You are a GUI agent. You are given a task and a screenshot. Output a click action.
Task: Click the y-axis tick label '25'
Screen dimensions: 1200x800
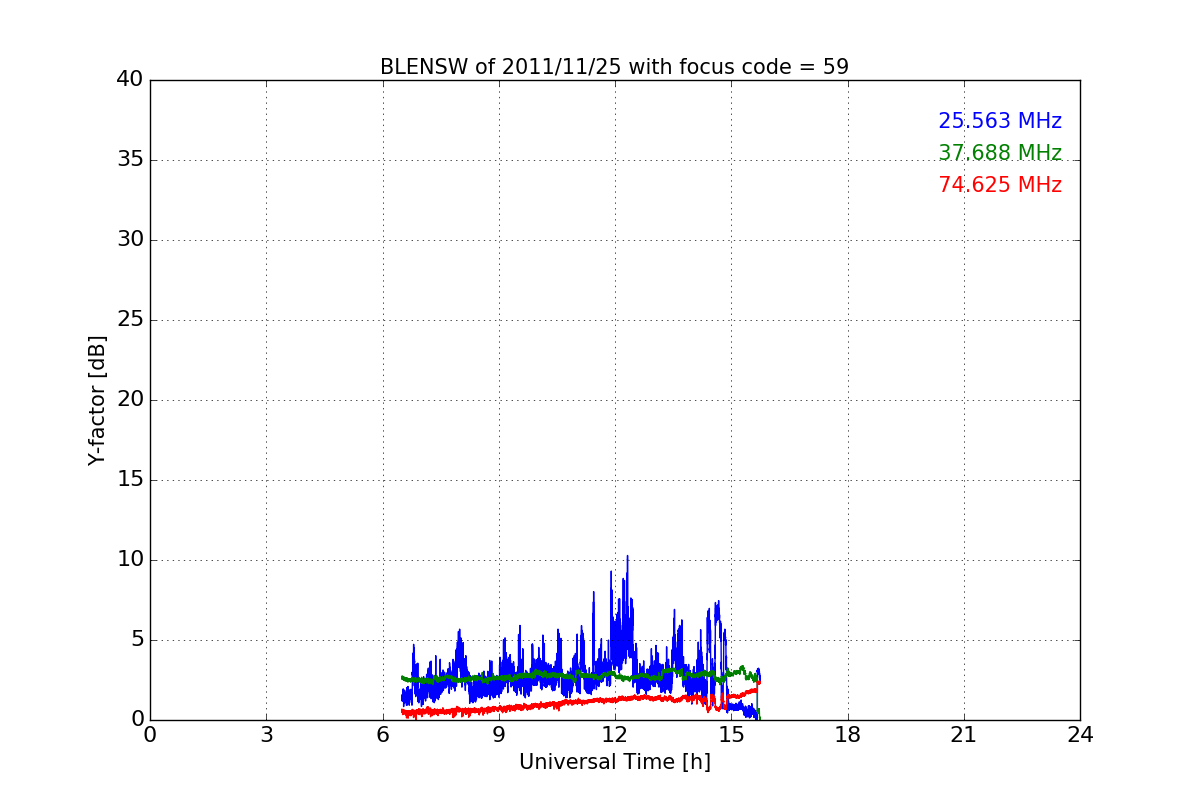[x=130, y=320]
